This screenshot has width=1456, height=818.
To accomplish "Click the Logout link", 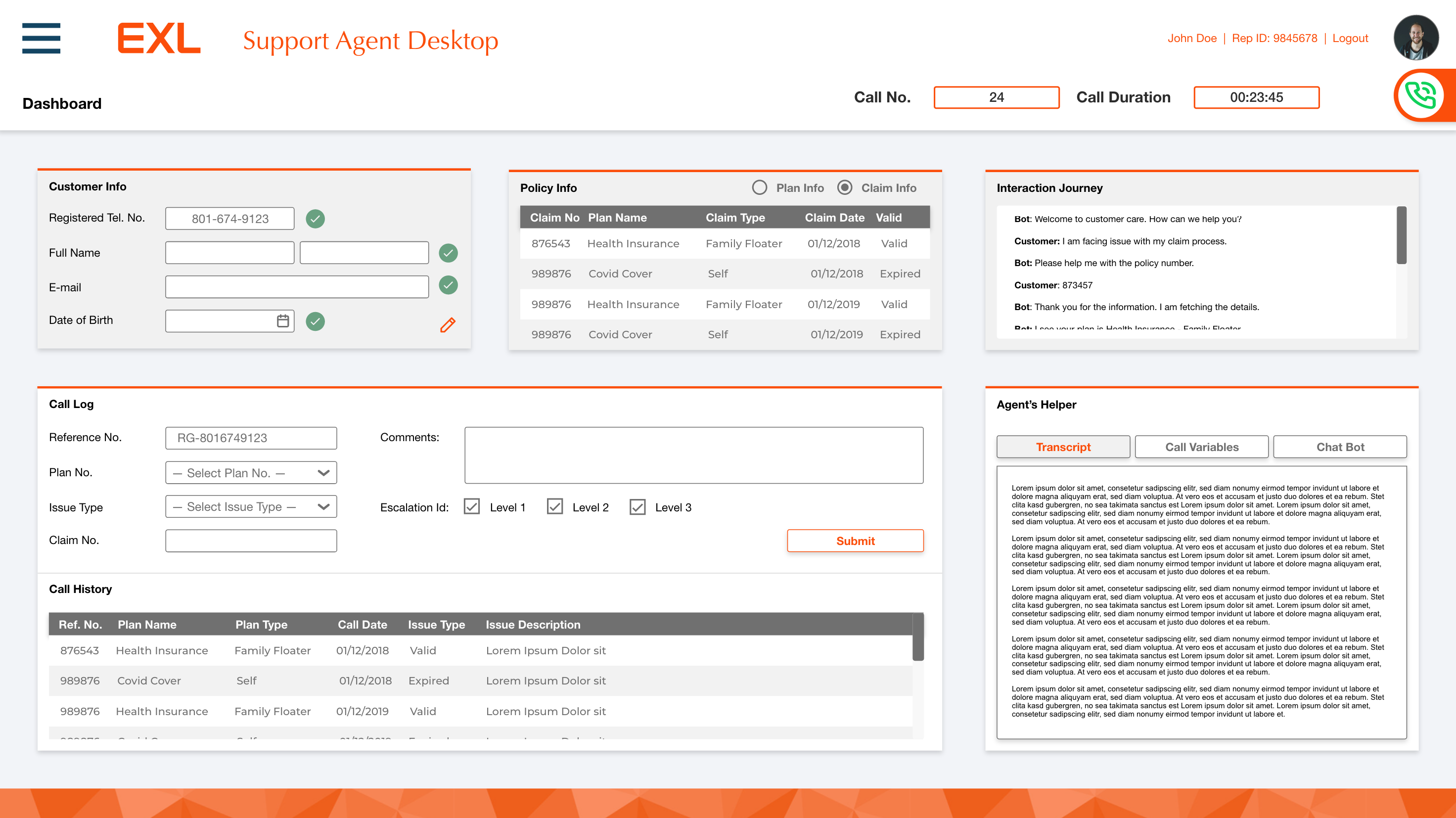I will pyautogui.click(x=1350, y=38).
